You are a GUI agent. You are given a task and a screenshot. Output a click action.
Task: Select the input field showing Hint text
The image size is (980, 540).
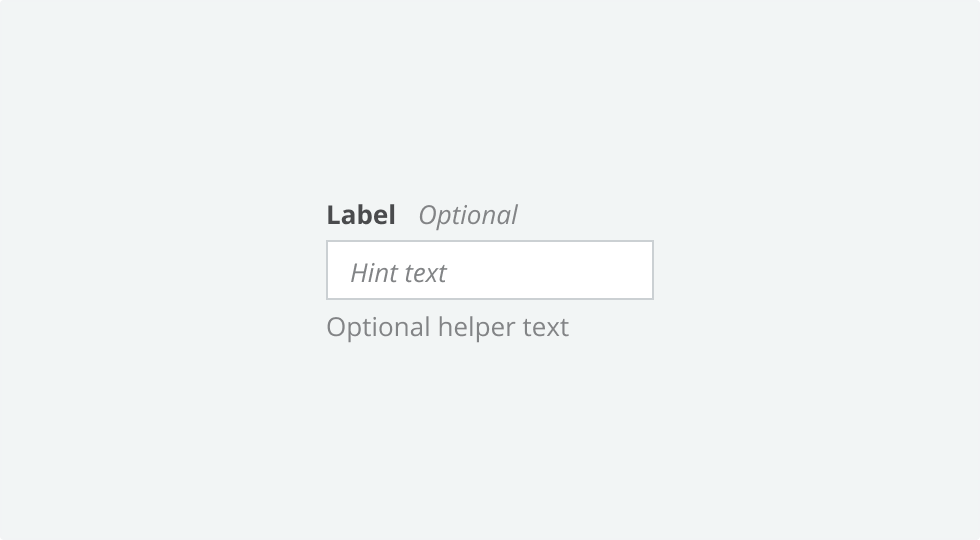click(490, 270)
